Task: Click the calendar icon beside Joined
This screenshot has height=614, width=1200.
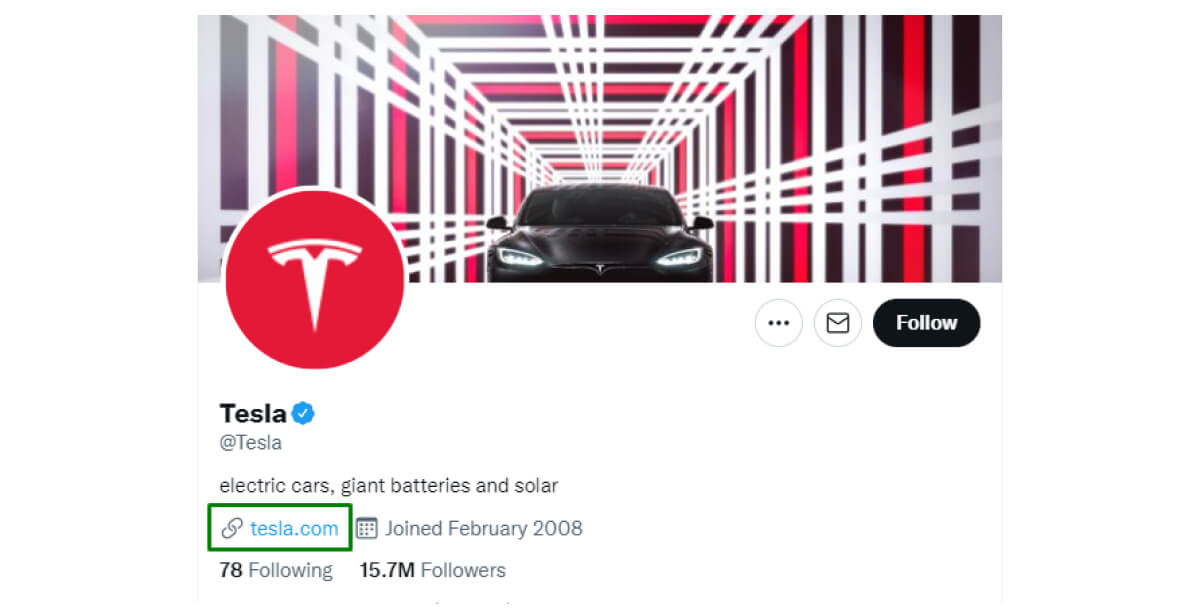Action: click(367, 528)
